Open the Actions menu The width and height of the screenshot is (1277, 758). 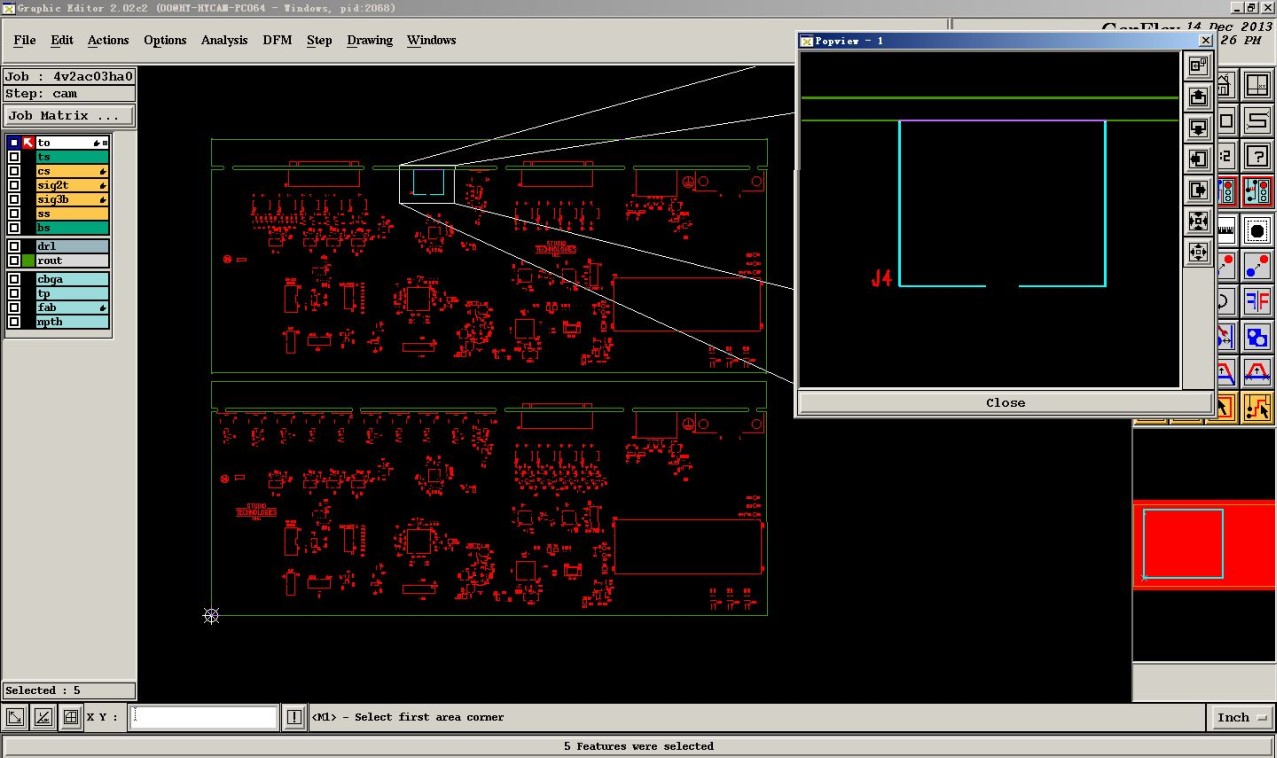click(108, 40)
